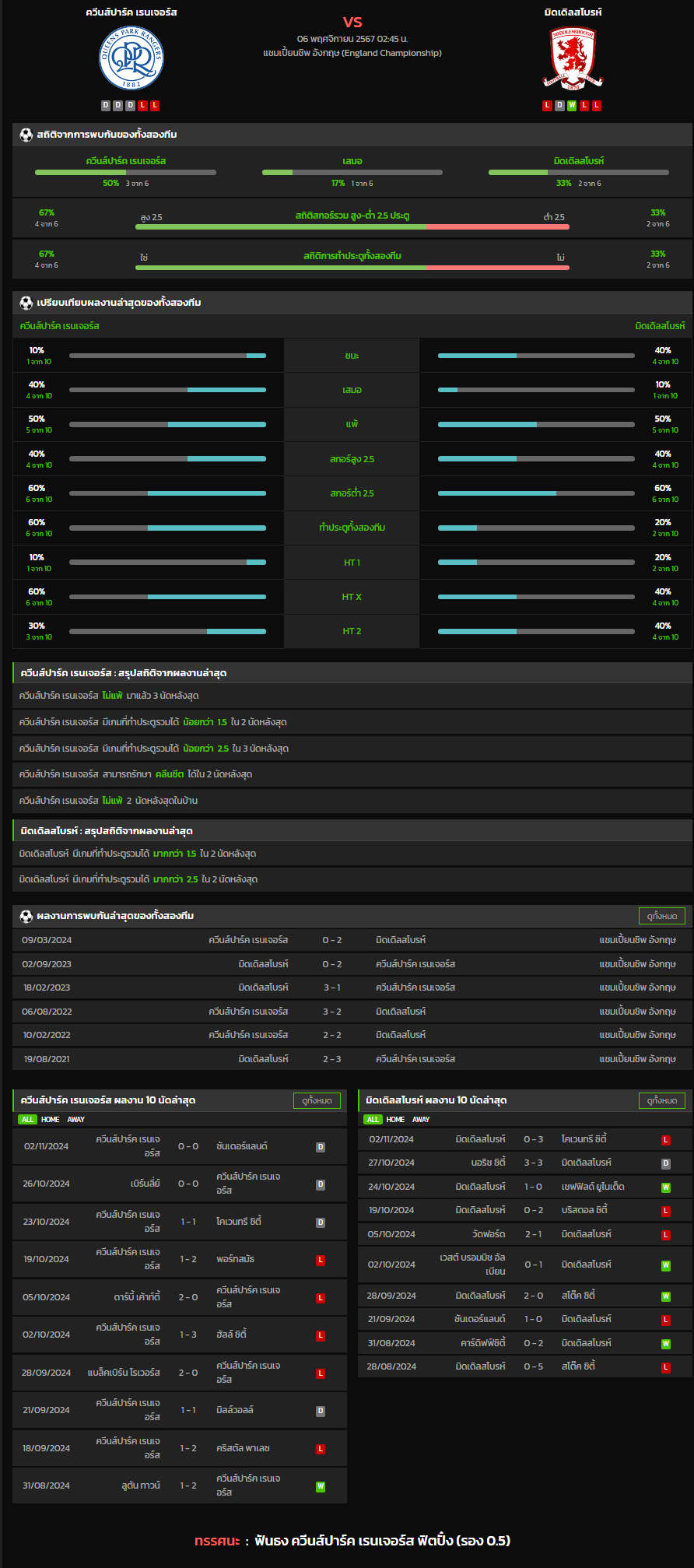This screenshot has width=694, height=1568.
Task: Click the D badge for QPR vs Coventry 23/10/2024
Action: pos(321,1222)
